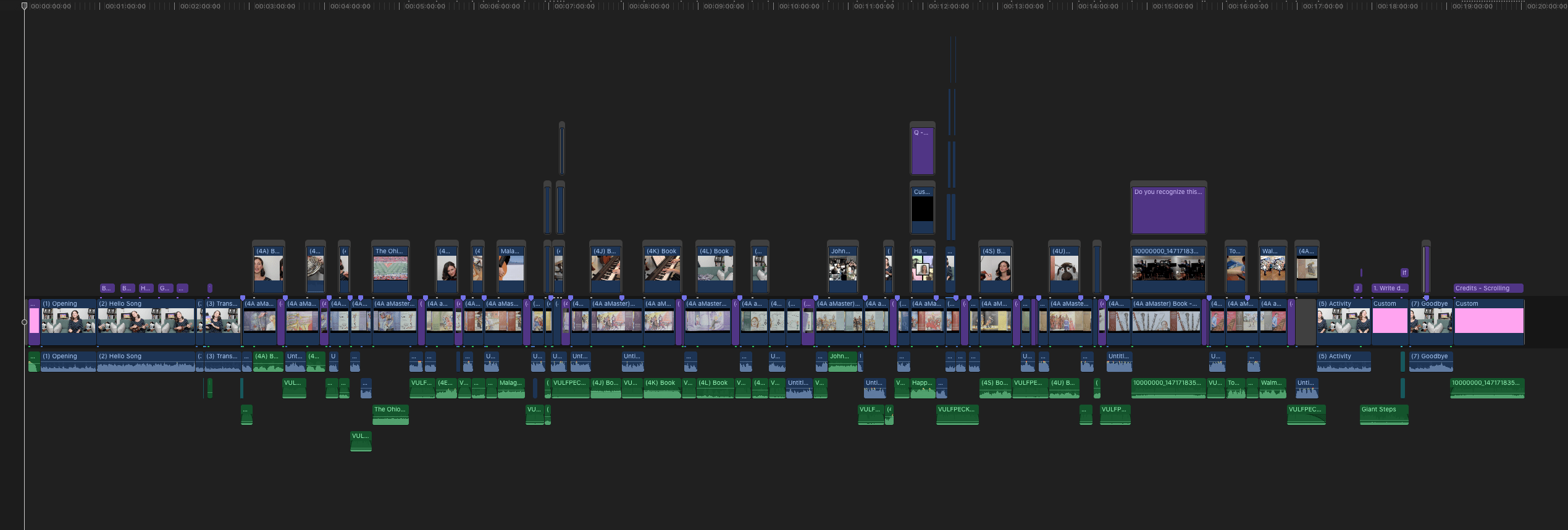Image resolution: width=1568 pixels, height=530 pixels.
Task: Select The Ohio... green audio clip
Action: coord(390,414)
